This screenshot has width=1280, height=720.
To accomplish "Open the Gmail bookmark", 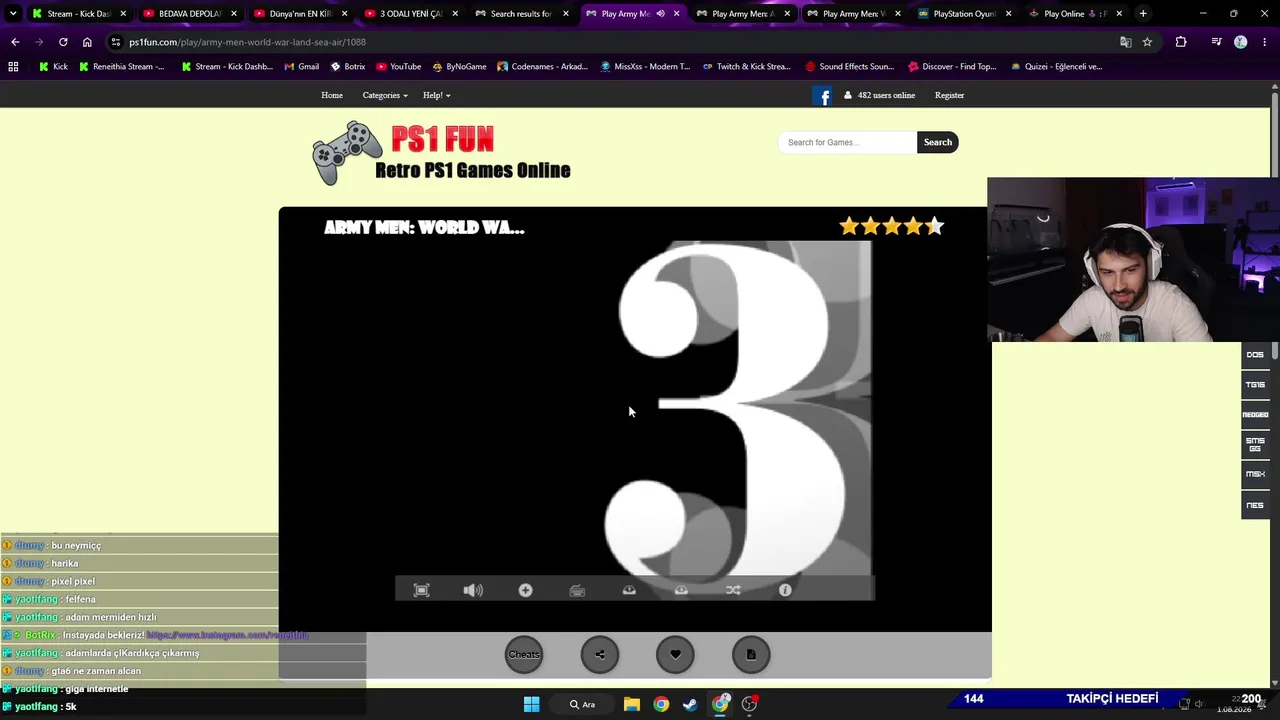I will pyautogui.click(x=301, y=67).
